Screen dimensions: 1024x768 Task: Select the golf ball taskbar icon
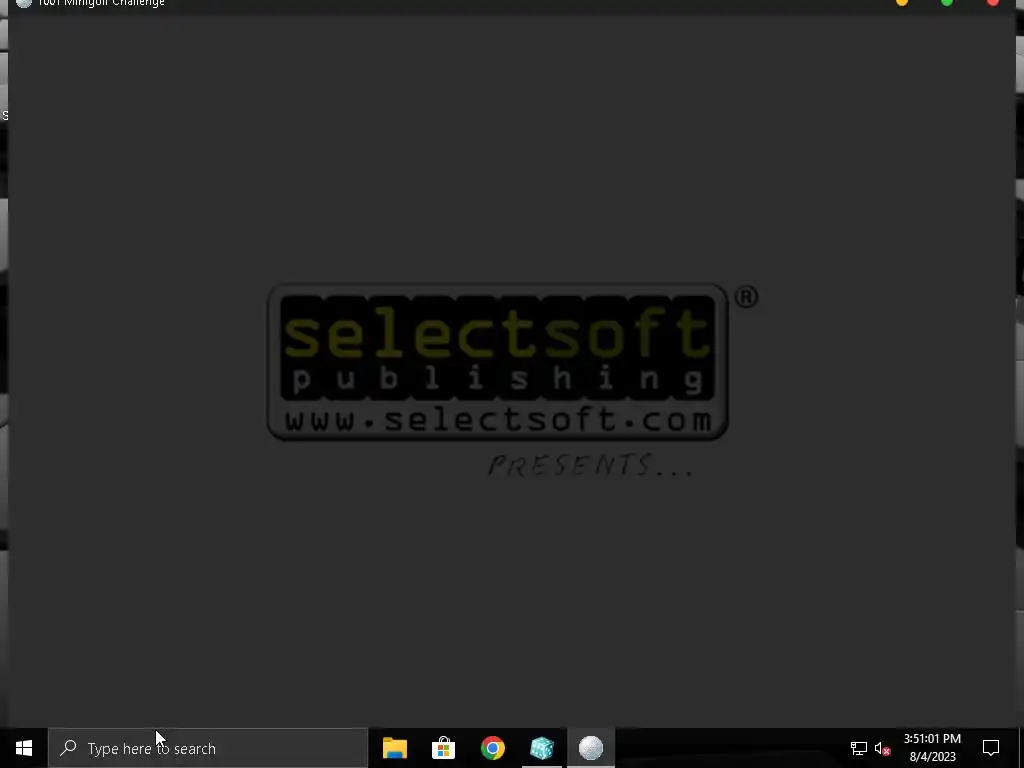point(590,748)
